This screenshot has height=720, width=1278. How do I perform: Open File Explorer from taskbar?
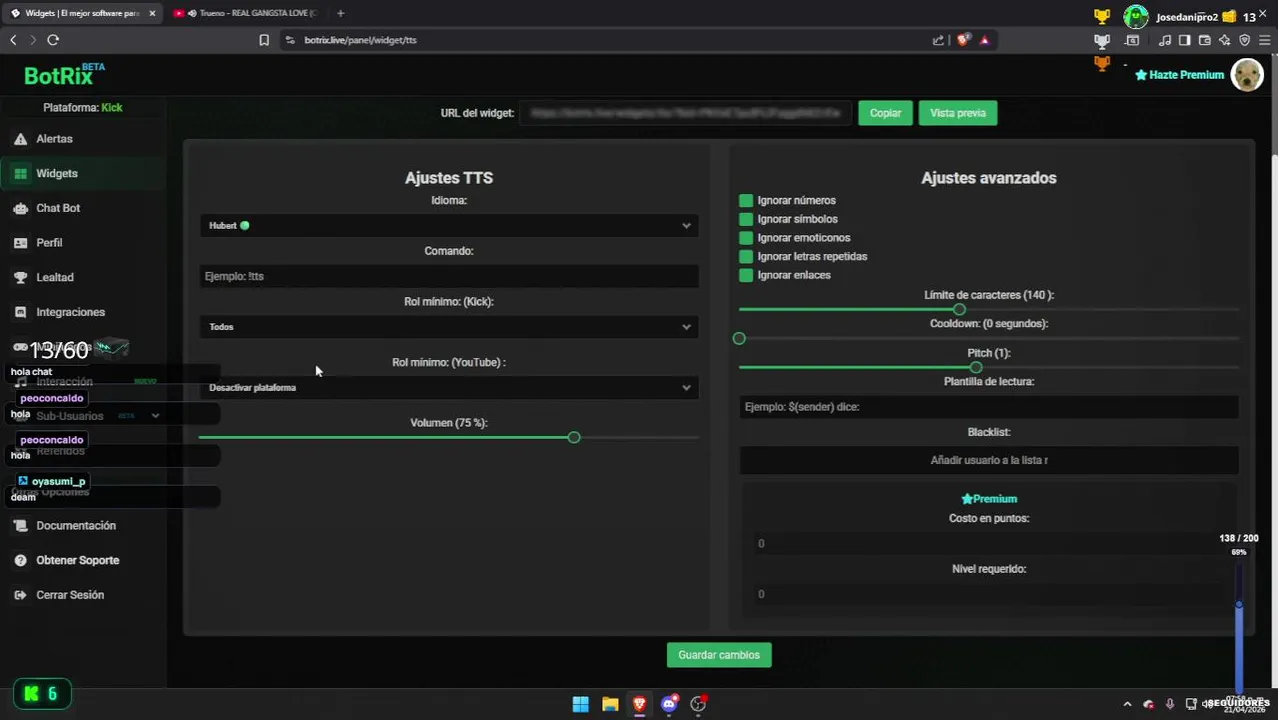(610, 704)
